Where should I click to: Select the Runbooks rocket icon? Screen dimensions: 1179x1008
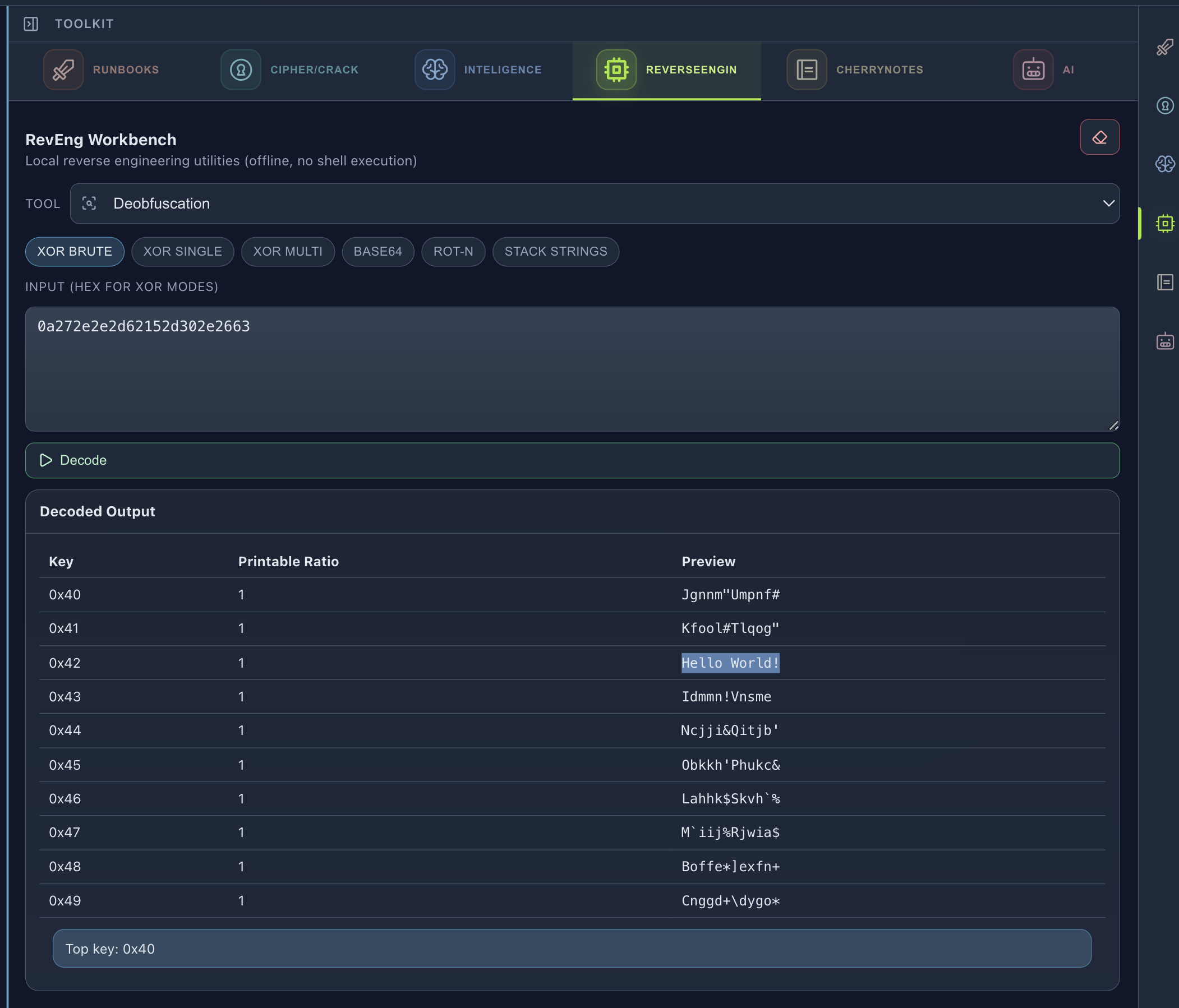tap(63, 70)
